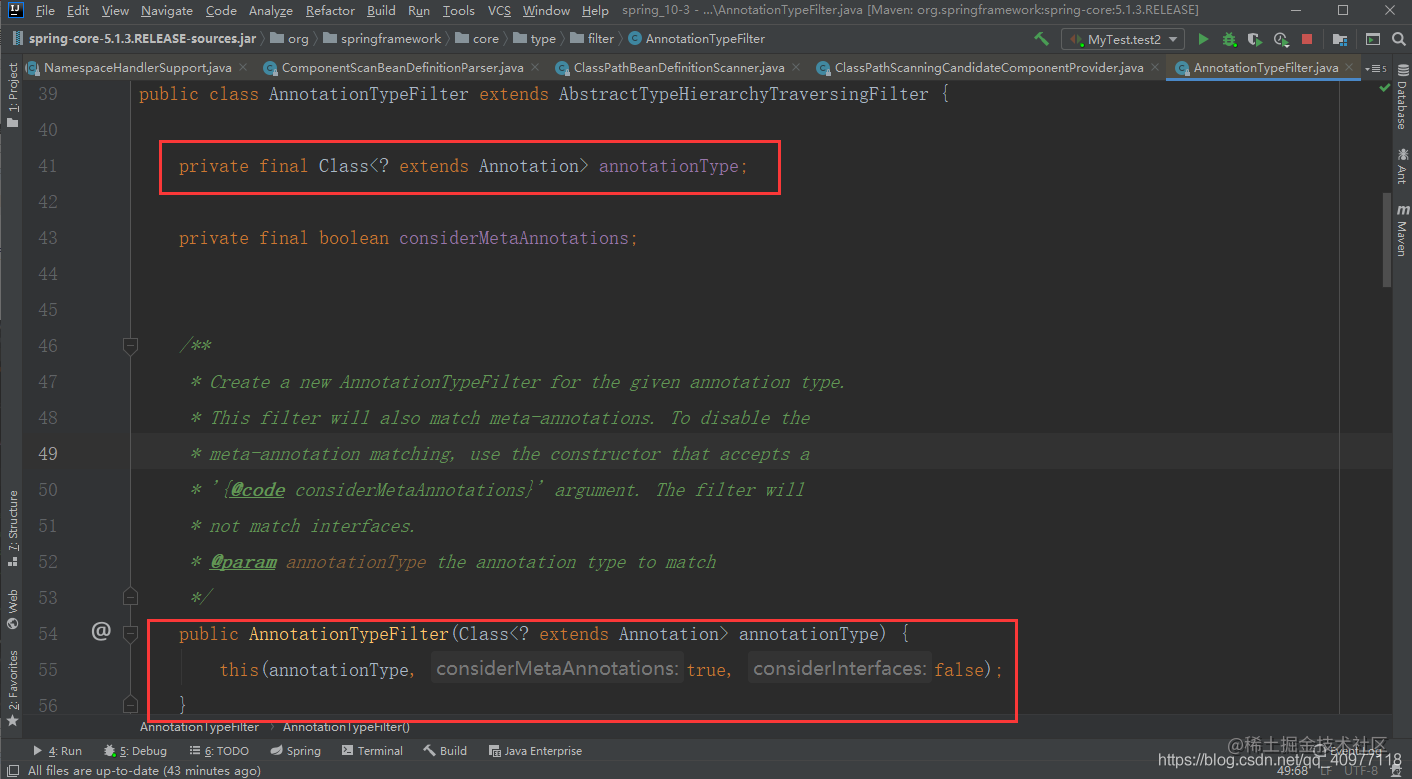Open the Java Enterprise tool window
This screenshot has width=1412, height=779.
point(535,751)
